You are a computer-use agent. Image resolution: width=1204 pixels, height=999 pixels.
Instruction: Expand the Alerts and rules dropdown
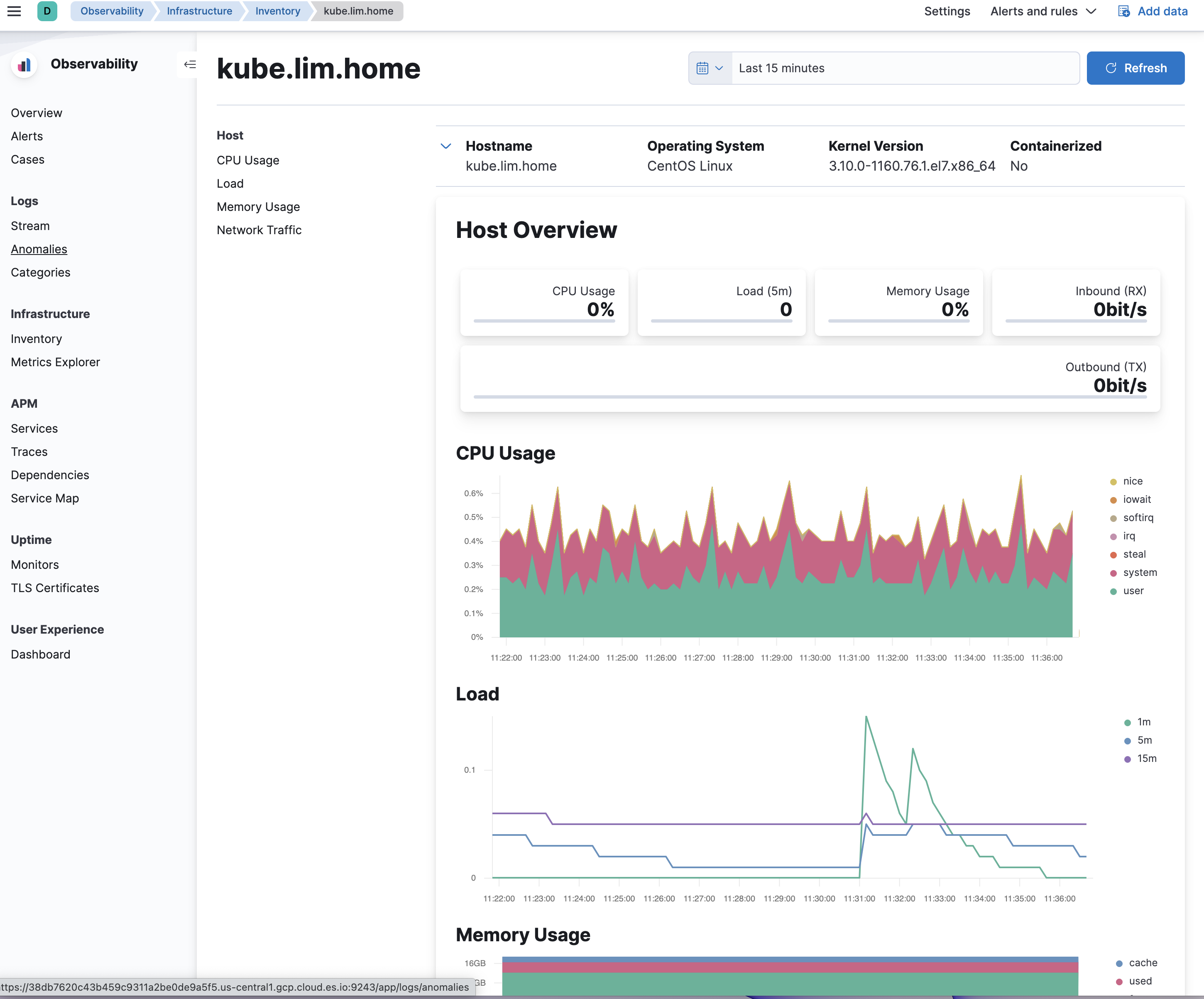pyautogui.click(x=1043, y=11)
